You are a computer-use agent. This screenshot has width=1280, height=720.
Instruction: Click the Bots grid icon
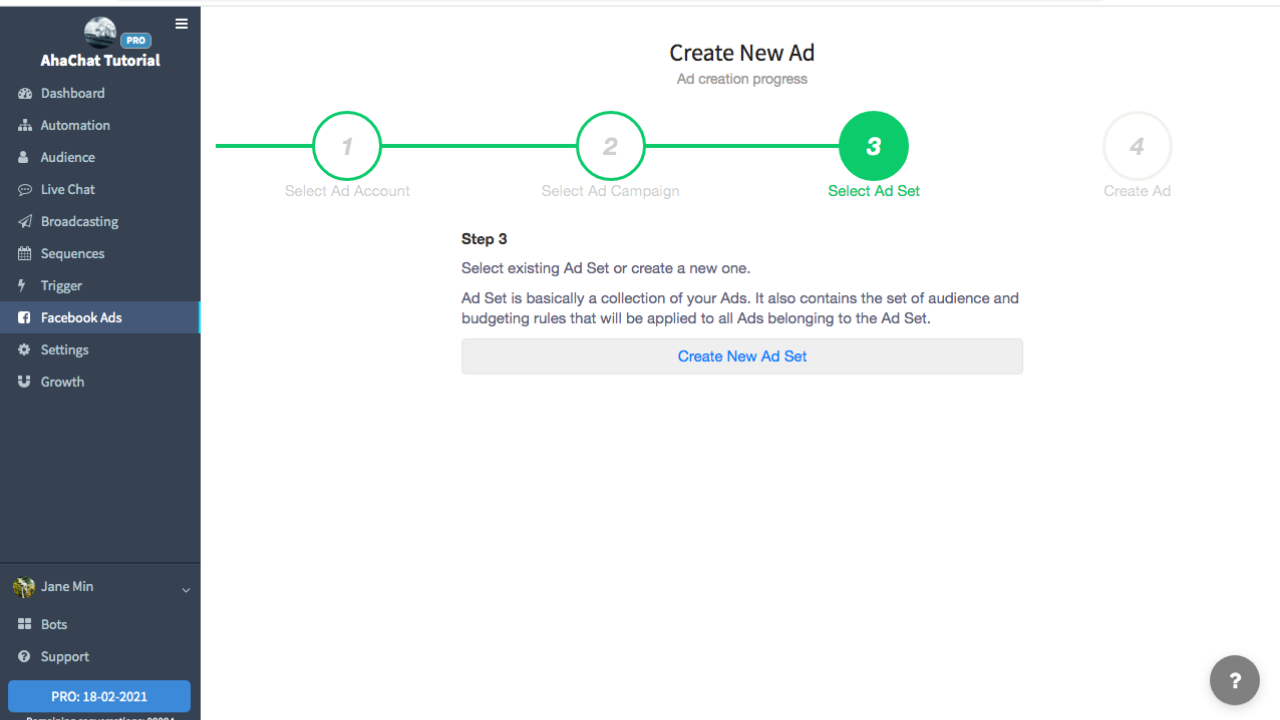[x=25, y=624]
